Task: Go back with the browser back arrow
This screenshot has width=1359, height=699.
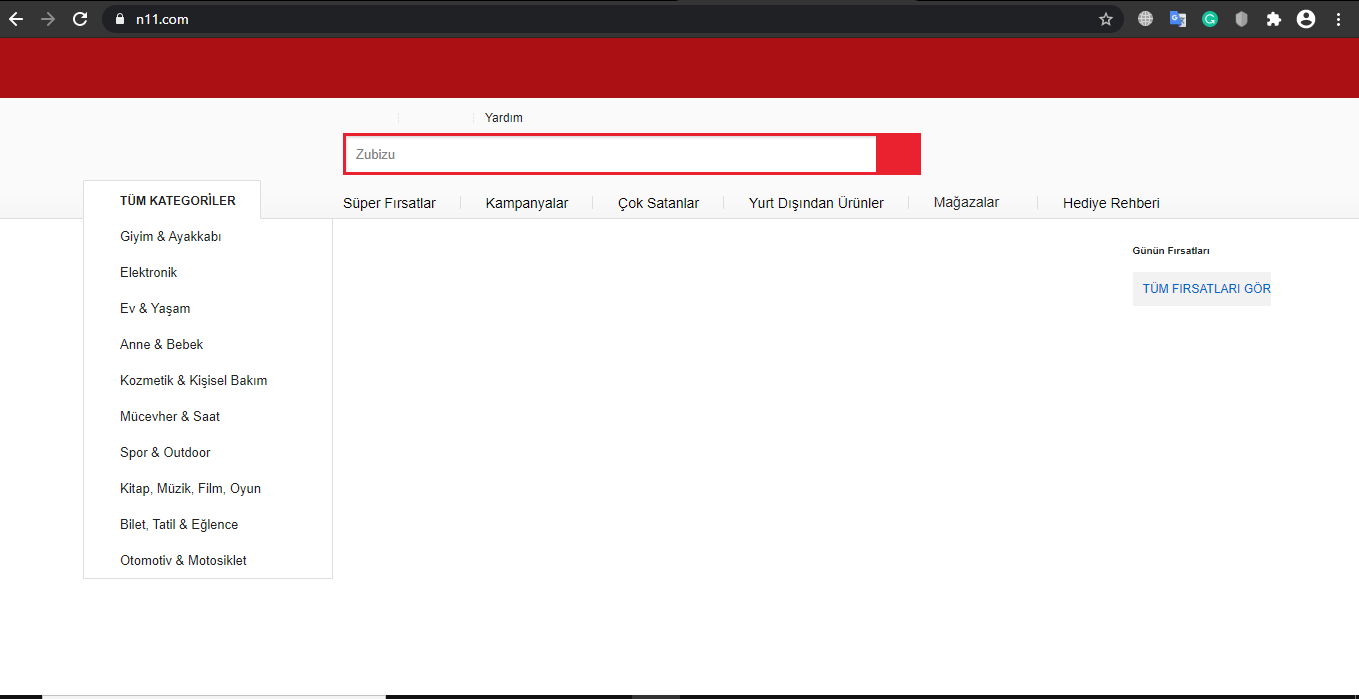Action: coord(16,19)
